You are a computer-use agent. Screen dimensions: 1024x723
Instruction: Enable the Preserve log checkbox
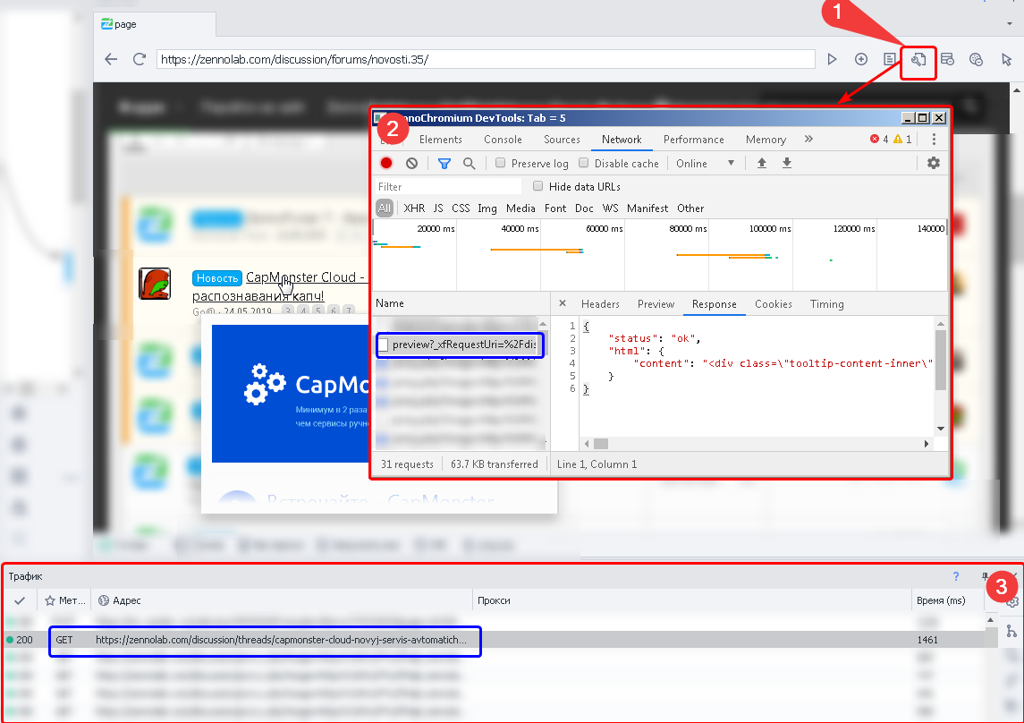coord(501,163)
